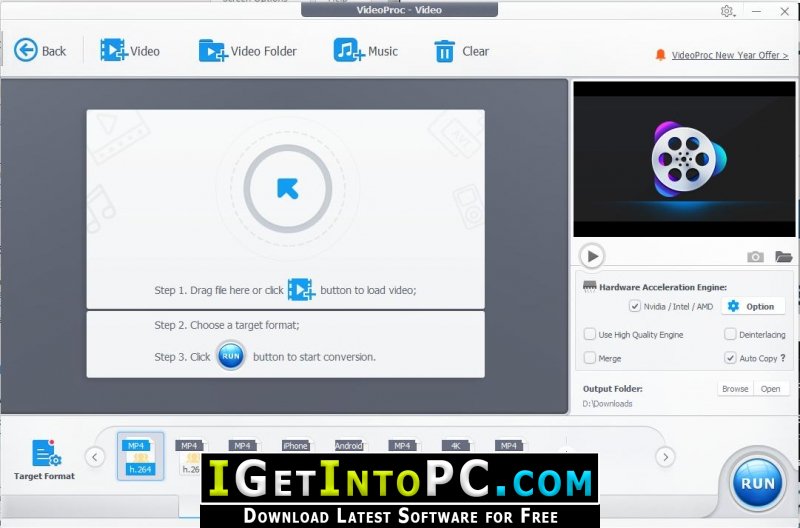Open the folder icon below the preview

pyautogui.click(x=783, y=256)
